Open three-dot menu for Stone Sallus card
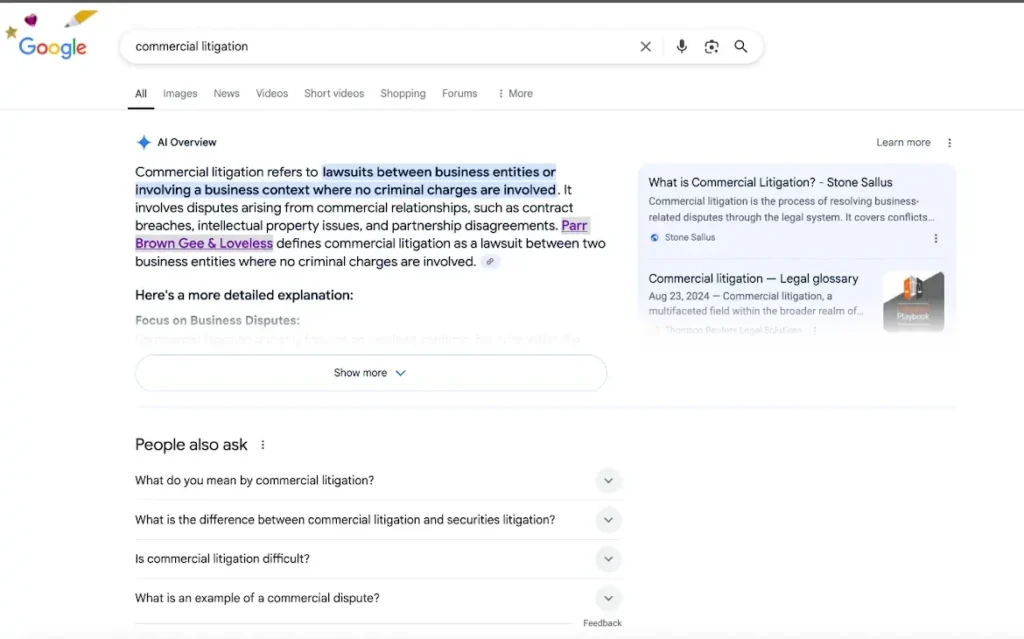This screenshot has width=1024, height=639. [935, 238]
